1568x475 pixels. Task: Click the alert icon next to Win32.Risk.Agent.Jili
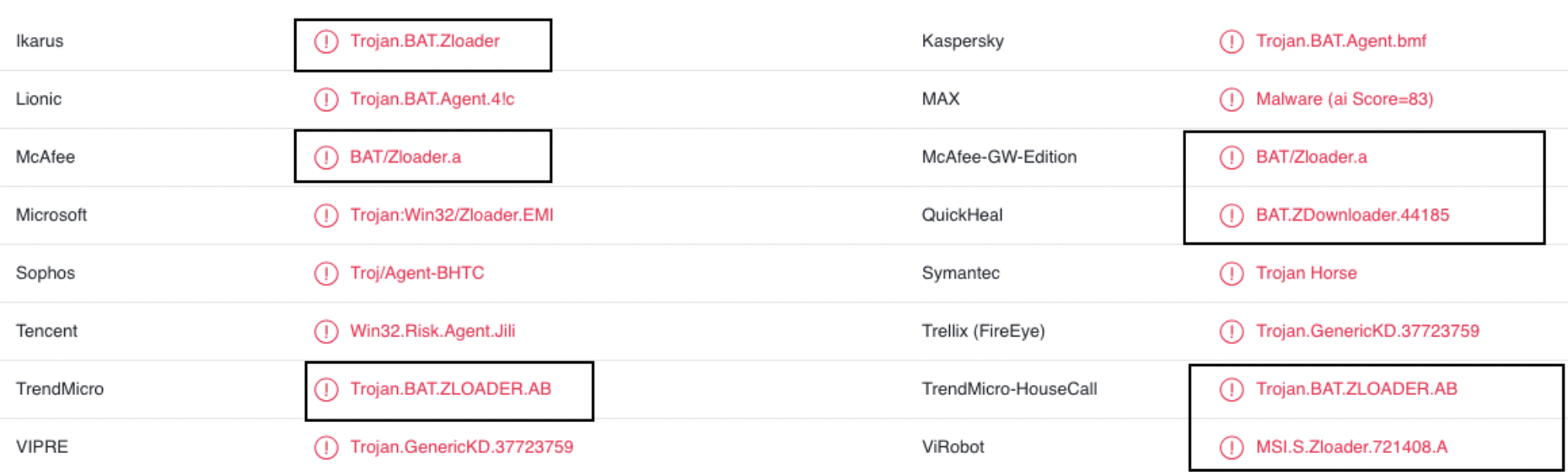pos(326,332)
